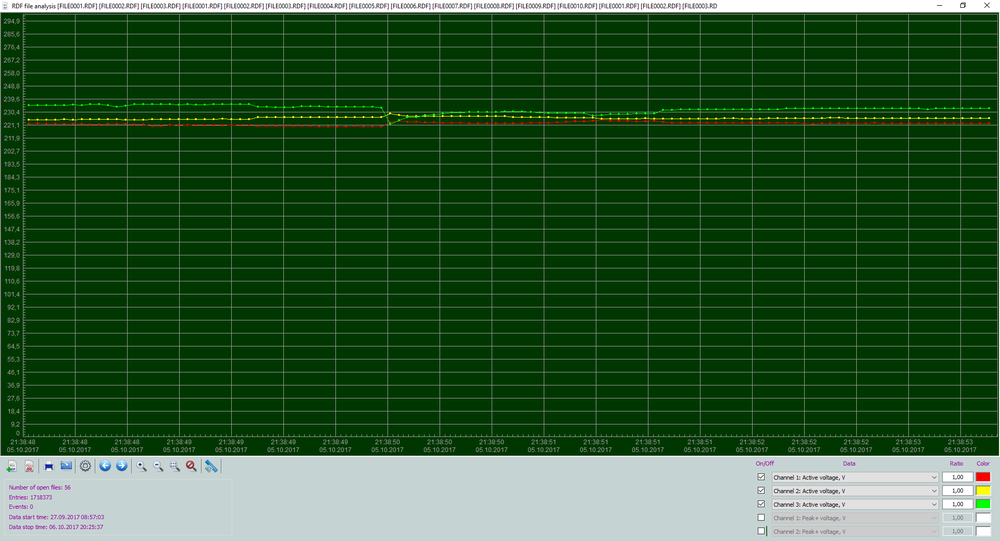This screenshot has height=541, width=1000.
Task: Disable the Channel 1 Active voltage checkbox
Action: [x=761, y=477]
